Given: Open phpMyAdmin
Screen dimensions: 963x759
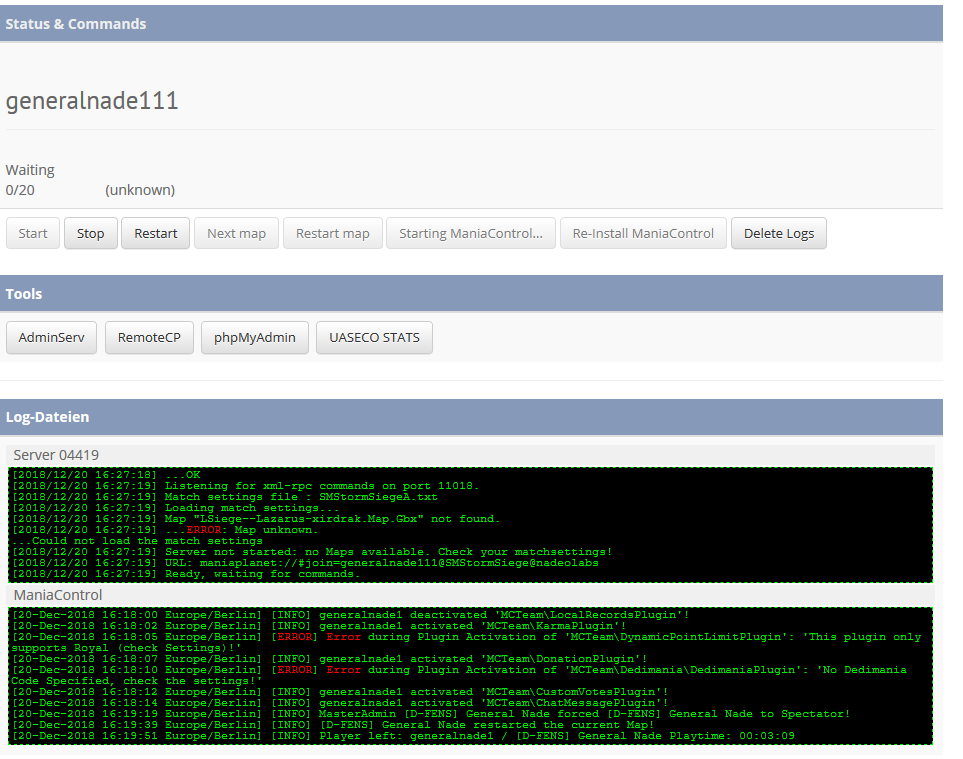Looking at the screenshot, I should [x=255, y=338].
